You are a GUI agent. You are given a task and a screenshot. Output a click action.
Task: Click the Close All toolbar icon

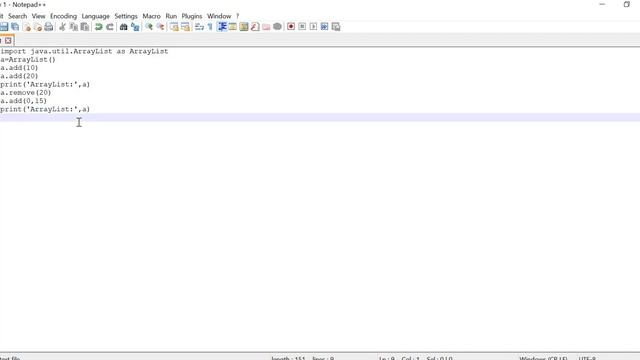pyautogui.click(x=38, y=27)
